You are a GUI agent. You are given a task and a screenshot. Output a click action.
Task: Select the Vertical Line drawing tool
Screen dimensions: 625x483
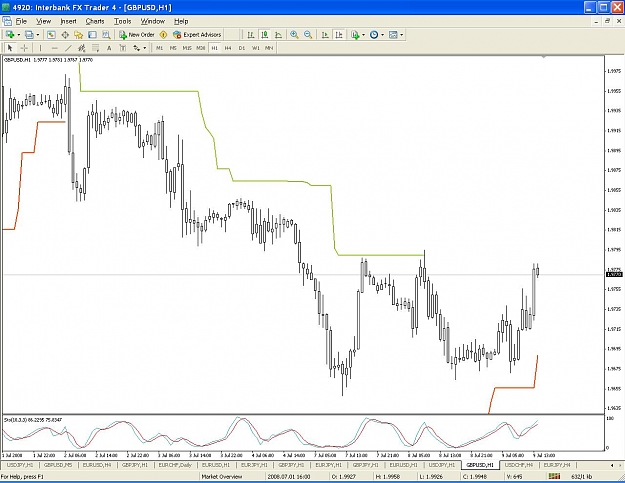(x=40, y=48)
